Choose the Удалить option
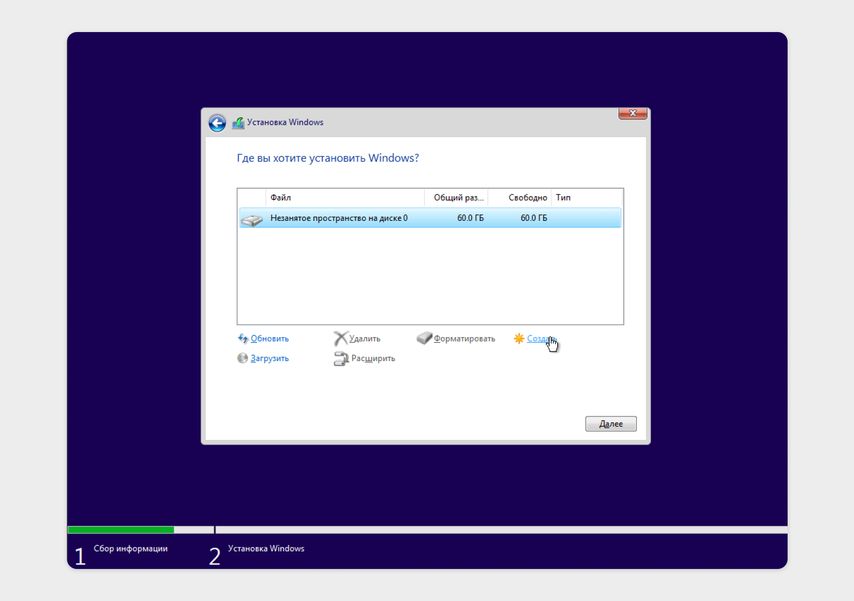This screenshot has width=854, height=601. (x=364, y=338)
